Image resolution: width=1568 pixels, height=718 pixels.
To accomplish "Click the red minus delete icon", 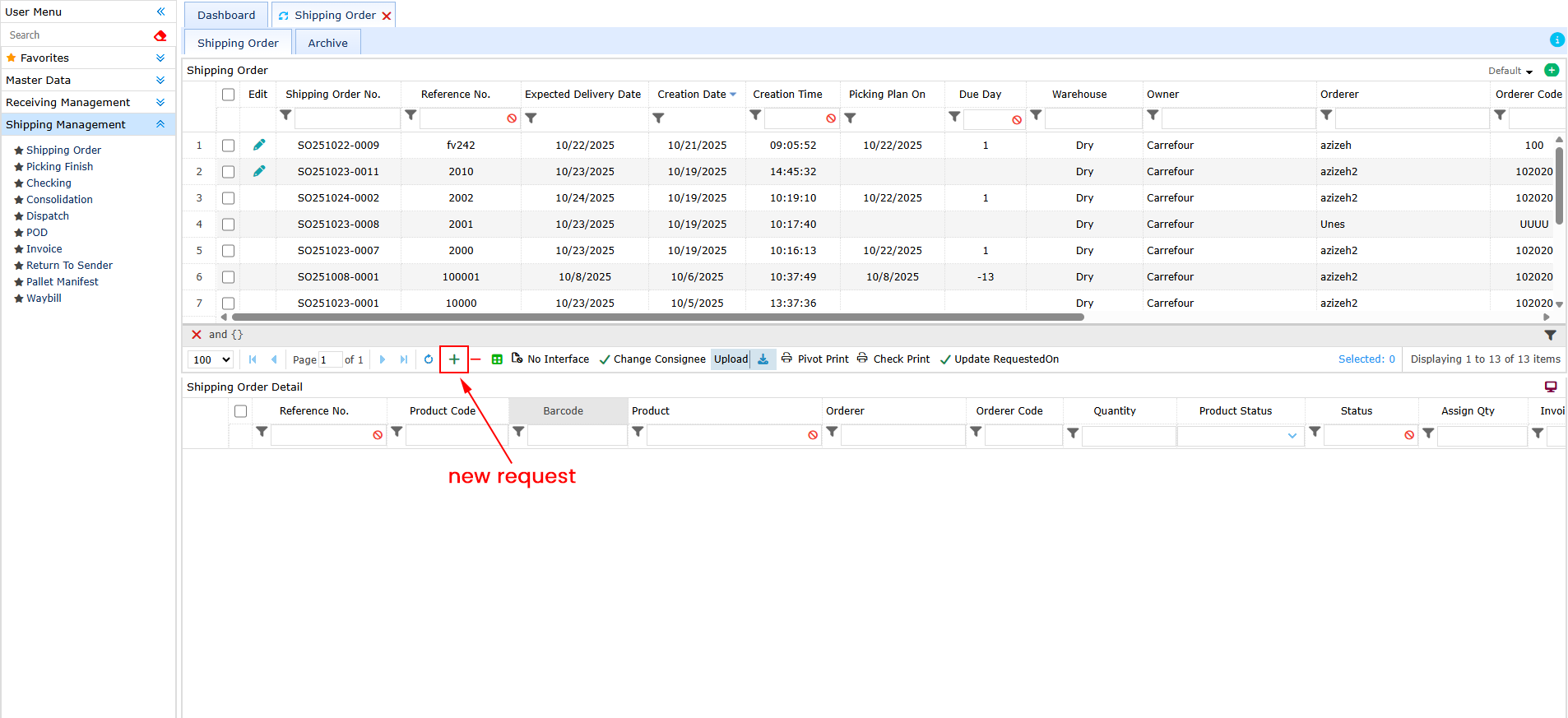I will pos(476,359).
